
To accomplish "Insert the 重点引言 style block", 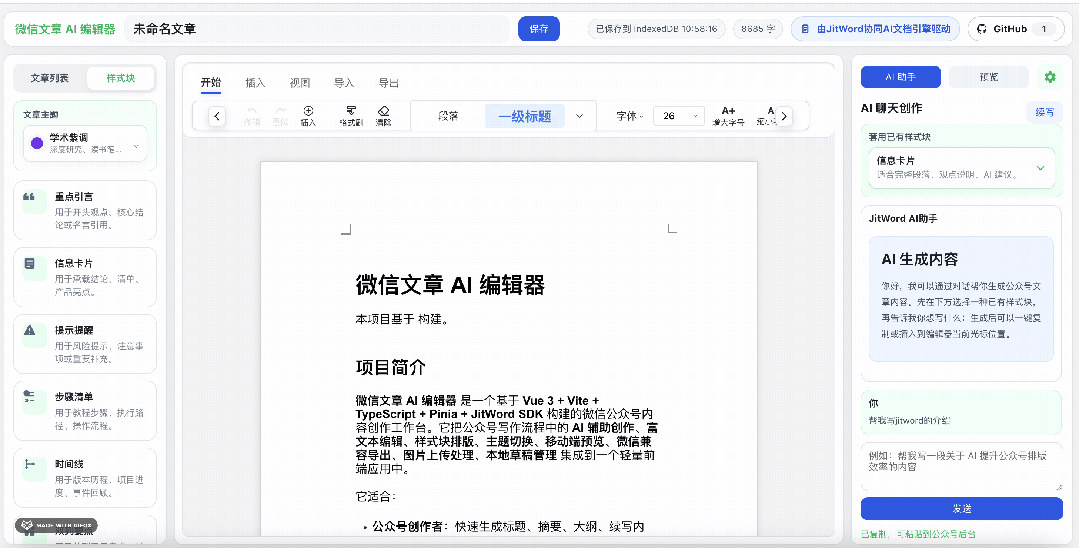I will [85, 211].
